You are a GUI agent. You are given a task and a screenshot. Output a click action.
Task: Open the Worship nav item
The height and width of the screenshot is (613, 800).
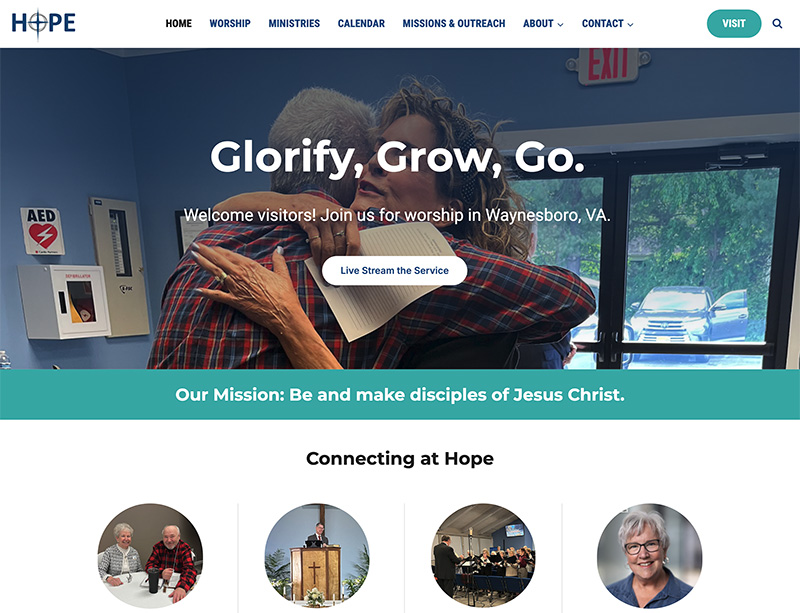point(230,23)
